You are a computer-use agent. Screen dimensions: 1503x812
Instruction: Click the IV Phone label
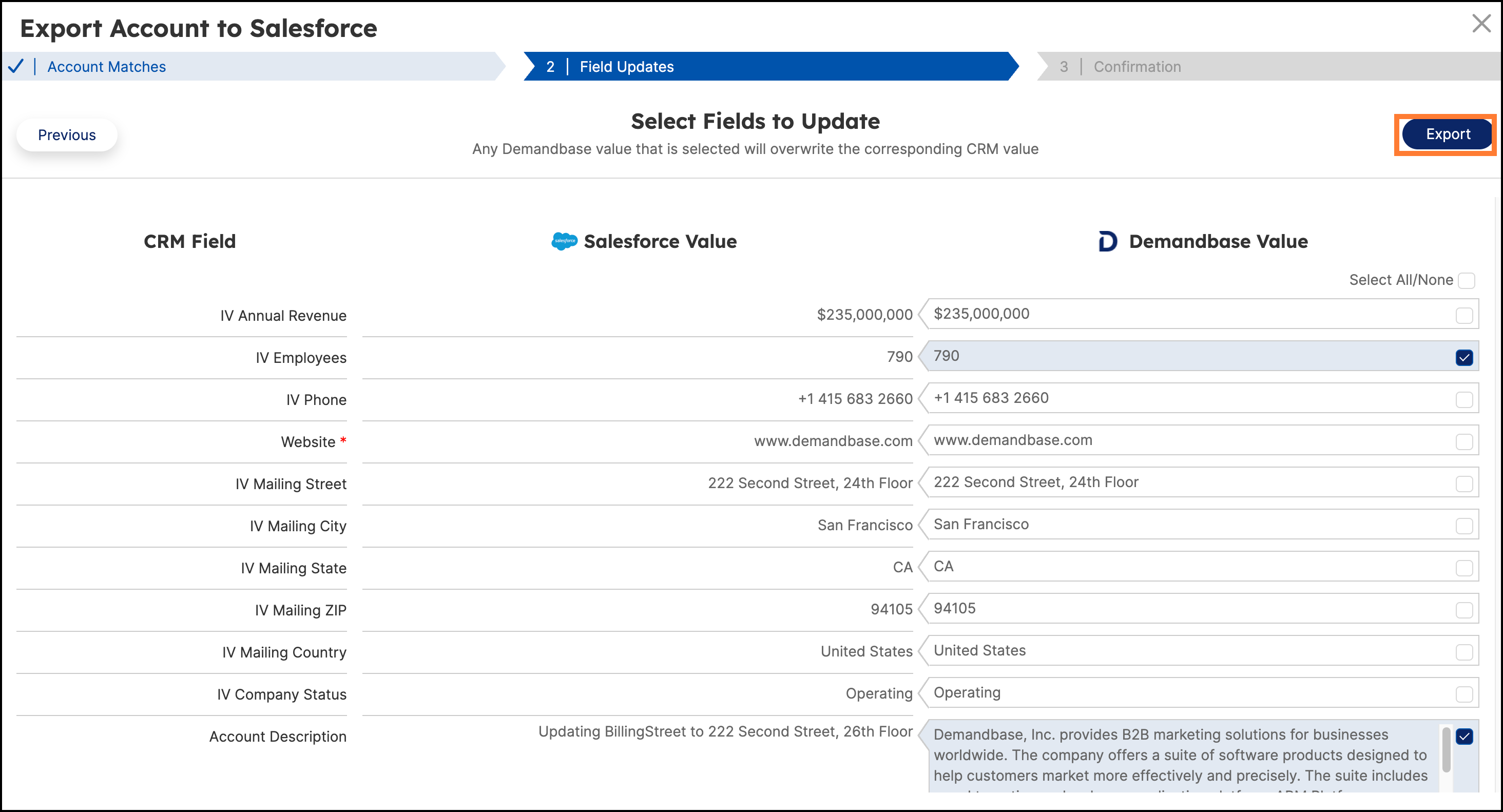pos(316,399)
